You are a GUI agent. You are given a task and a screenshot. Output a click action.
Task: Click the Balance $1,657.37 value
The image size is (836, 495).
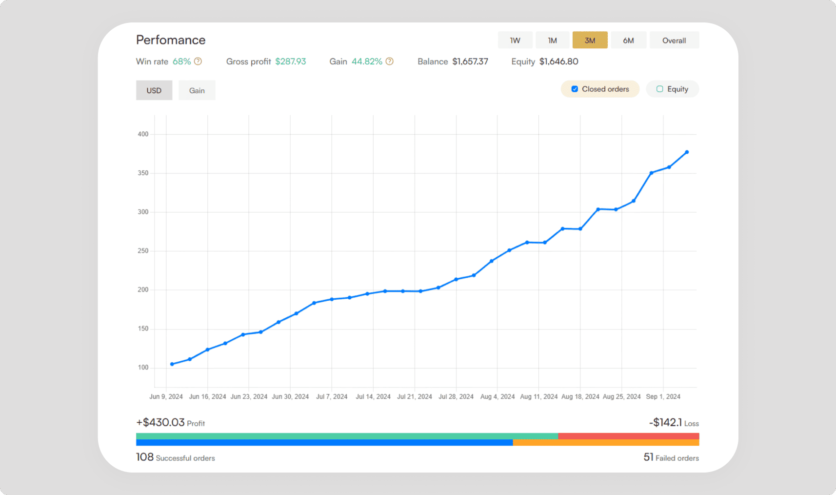[470, 62]
